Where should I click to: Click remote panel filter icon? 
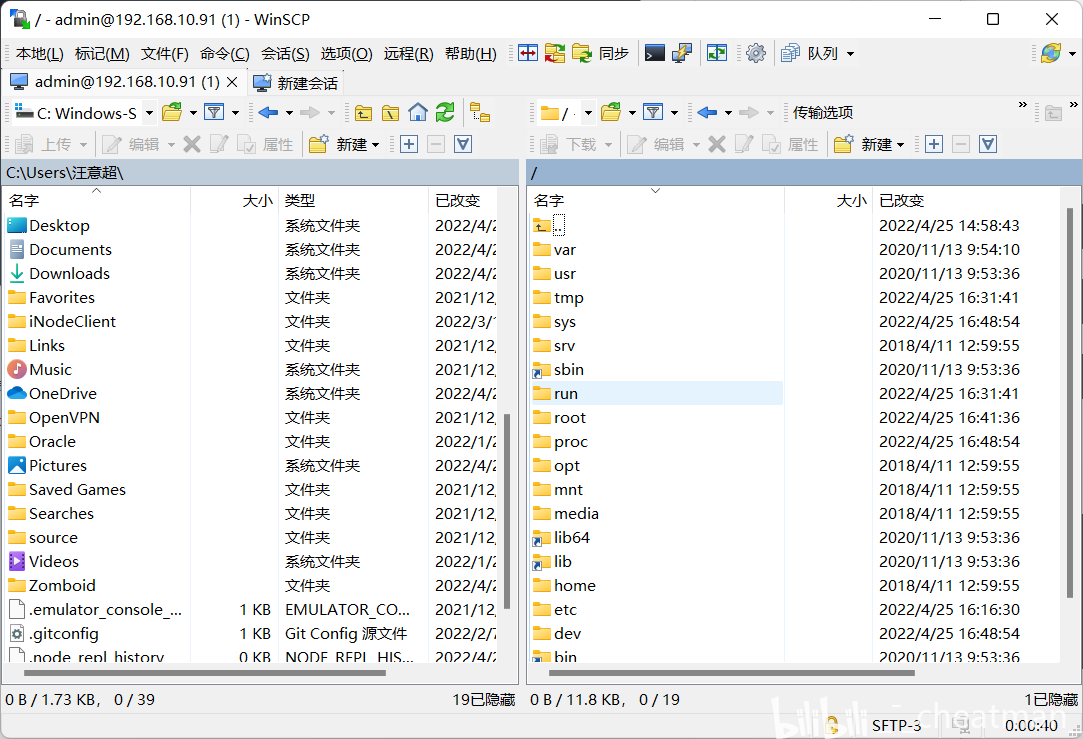[653, 113]
